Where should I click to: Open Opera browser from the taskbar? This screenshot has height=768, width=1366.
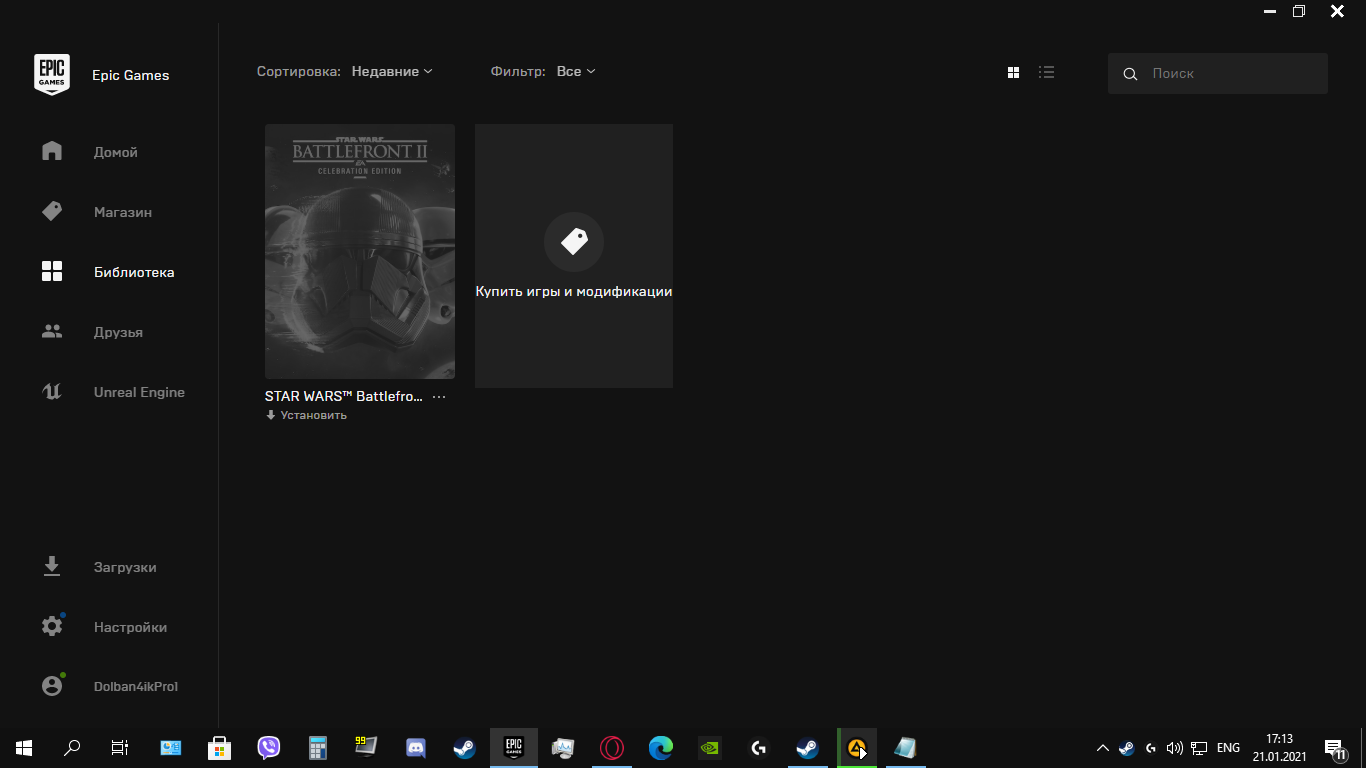612,747
